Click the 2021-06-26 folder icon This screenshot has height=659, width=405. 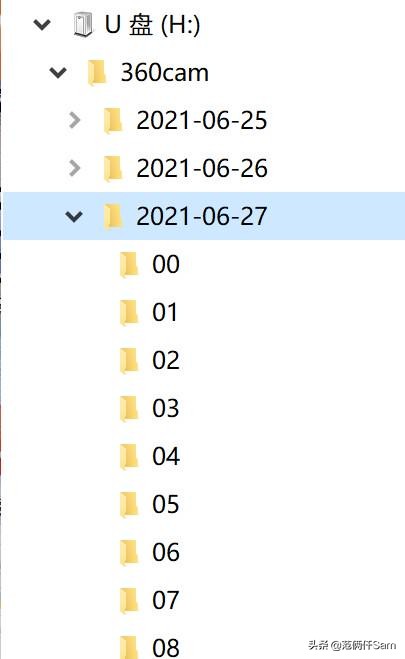coord(113,169)
